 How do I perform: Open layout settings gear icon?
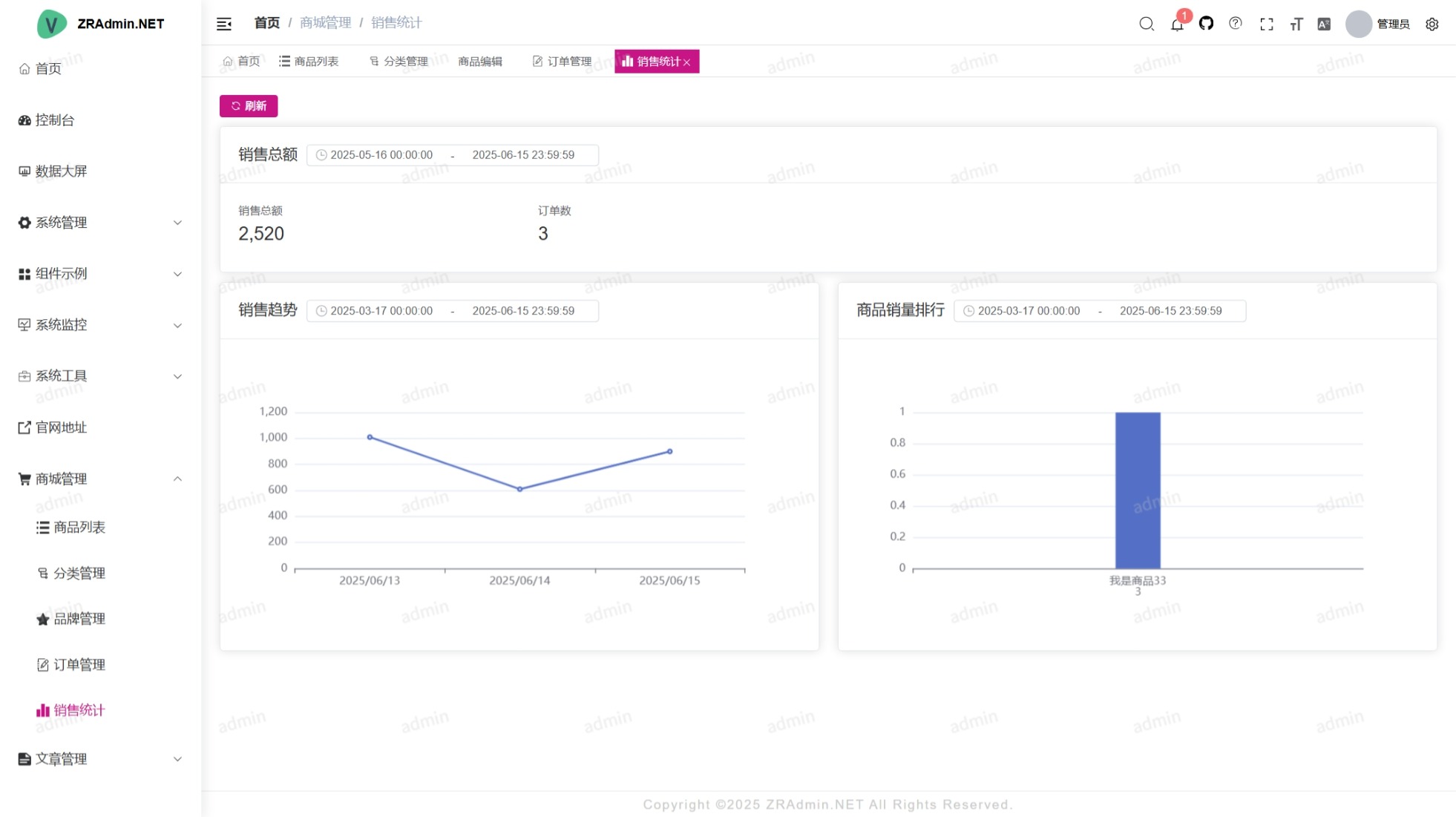[1432, 24]
